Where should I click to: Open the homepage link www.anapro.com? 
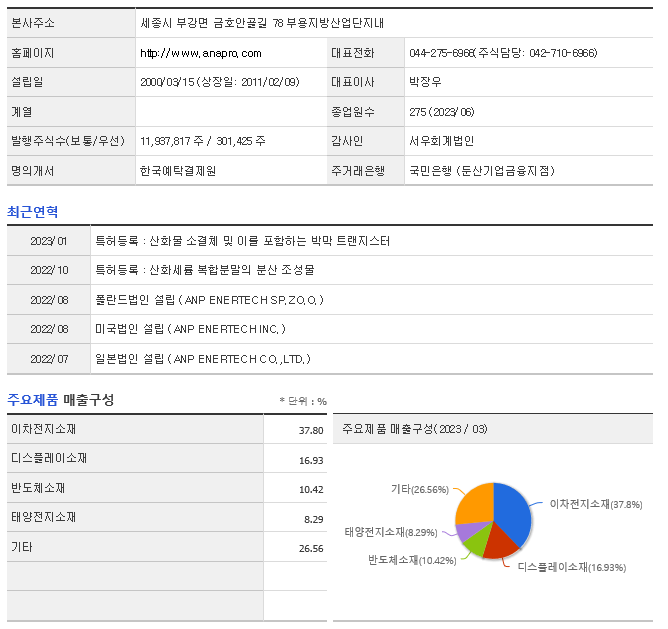(201, 53)
